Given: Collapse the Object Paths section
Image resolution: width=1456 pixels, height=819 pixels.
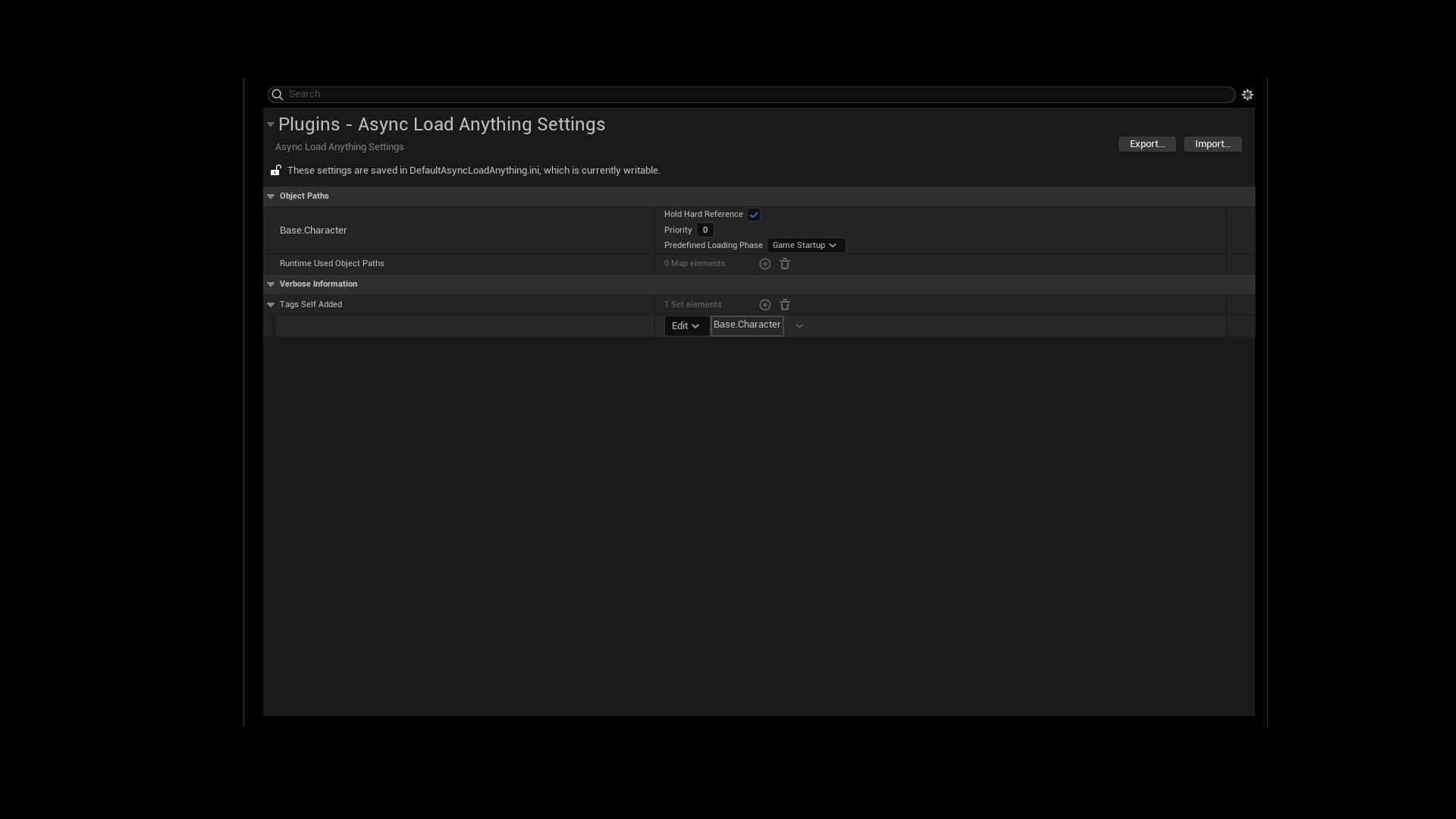Looking at the screenshot, I should (271, 196).
